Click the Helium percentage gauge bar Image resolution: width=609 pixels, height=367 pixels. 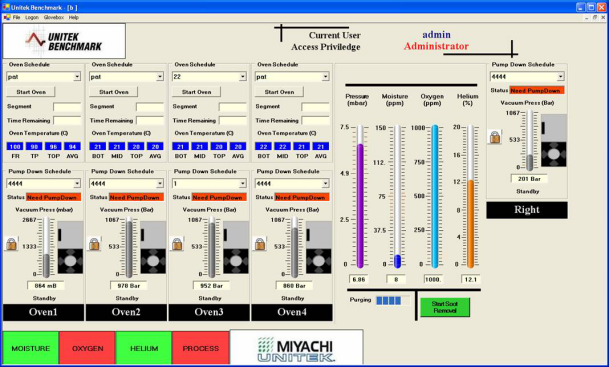pyautogui.click(x=470, y=197)
